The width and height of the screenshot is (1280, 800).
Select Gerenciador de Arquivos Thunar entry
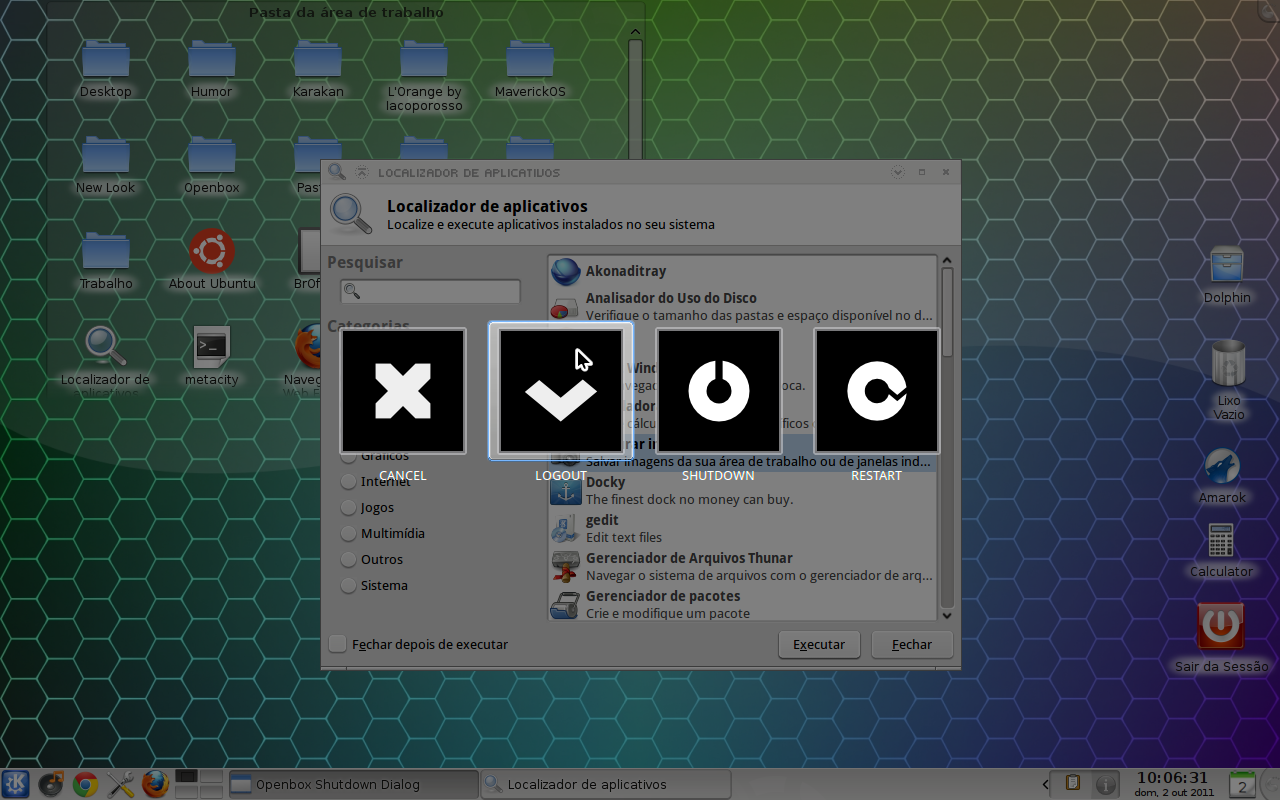(742, 566)
